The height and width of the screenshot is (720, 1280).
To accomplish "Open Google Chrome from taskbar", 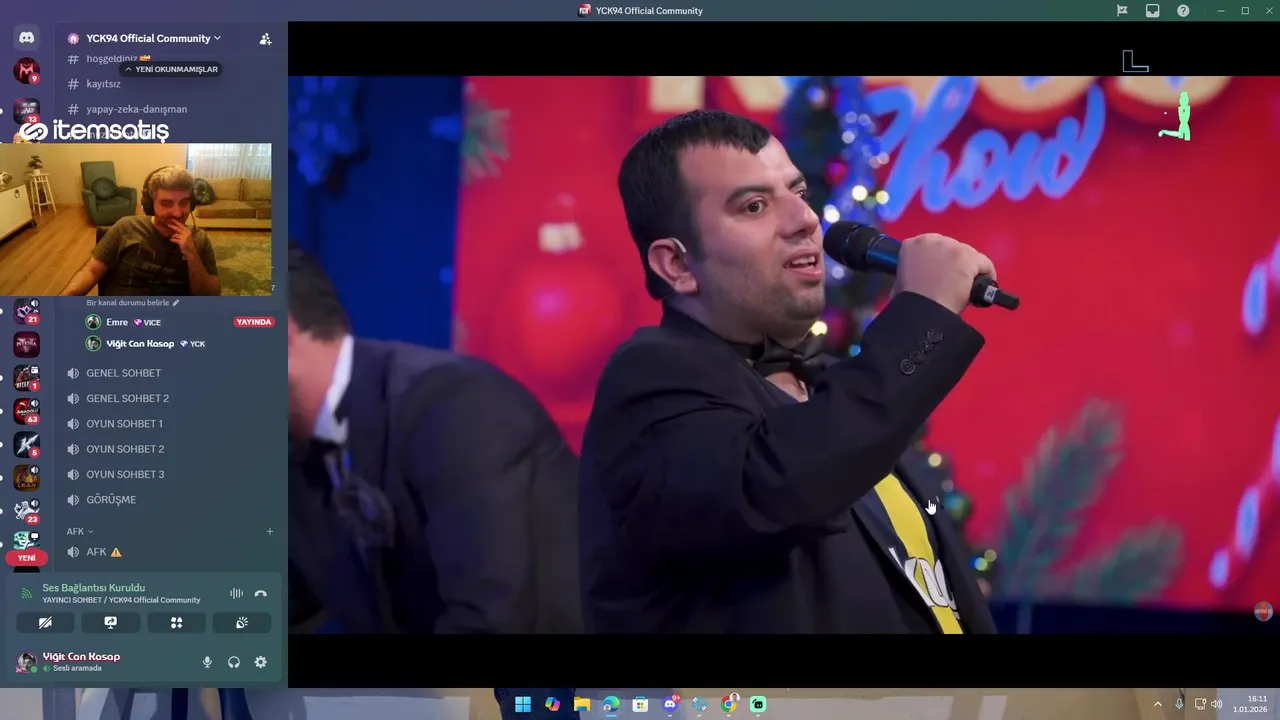I will coord(729,704).
